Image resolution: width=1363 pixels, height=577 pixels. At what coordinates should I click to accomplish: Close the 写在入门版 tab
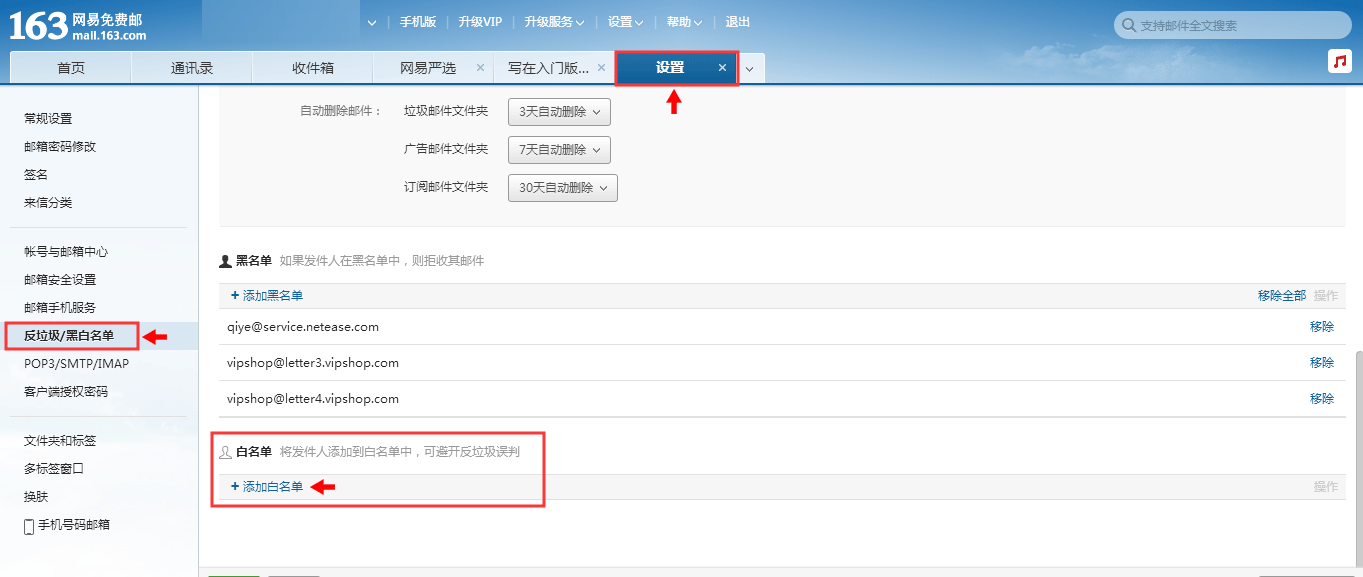pos(601,68)
